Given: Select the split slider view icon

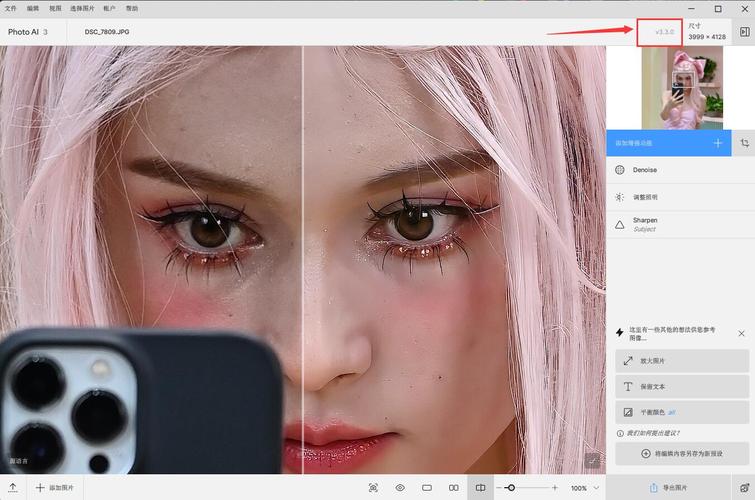Looking at the screenshot, I should [481, 488].
